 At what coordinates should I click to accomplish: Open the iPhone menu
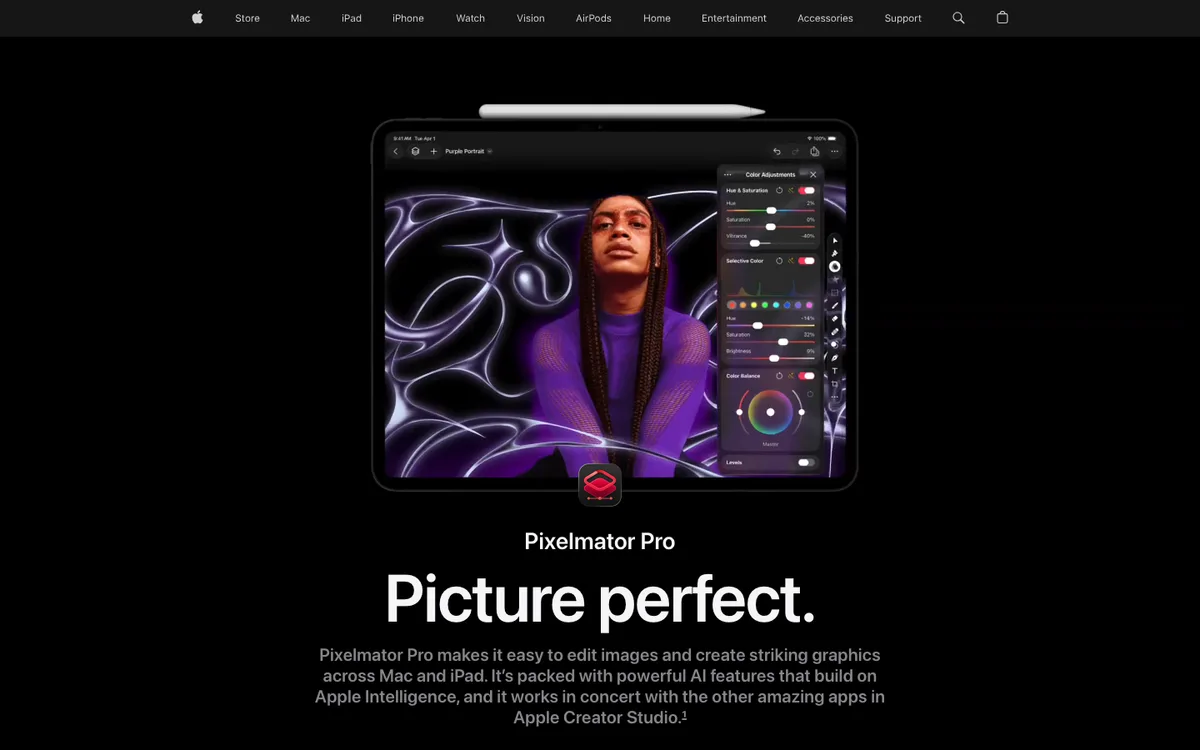pos(408,18)
